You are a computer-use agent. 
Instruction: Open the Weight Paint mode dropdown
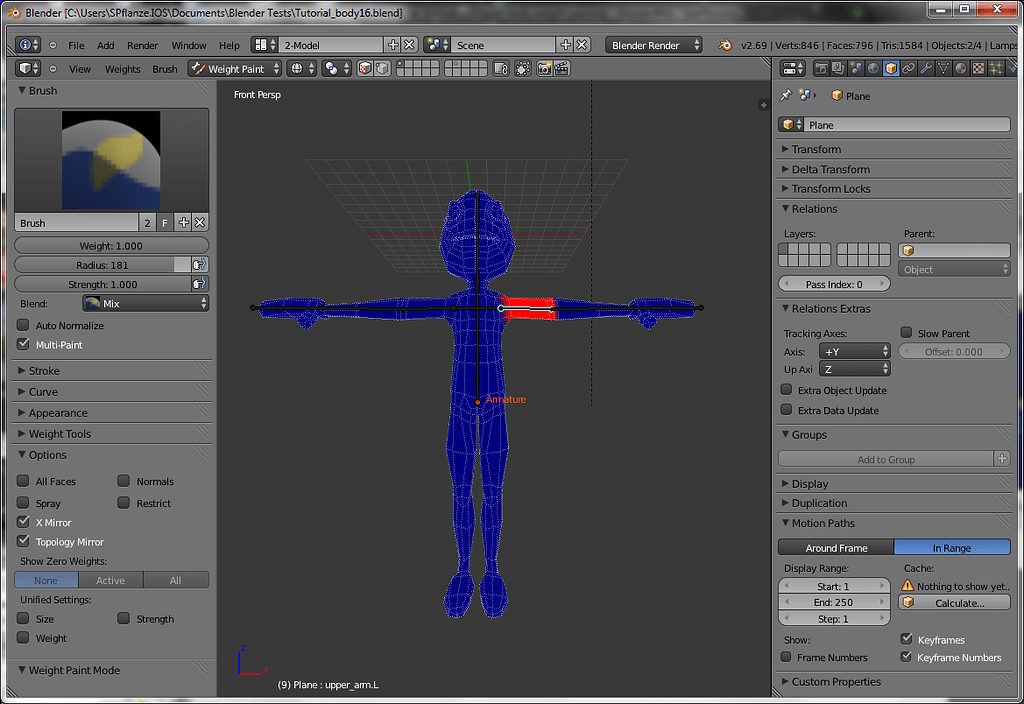(235, 69)
